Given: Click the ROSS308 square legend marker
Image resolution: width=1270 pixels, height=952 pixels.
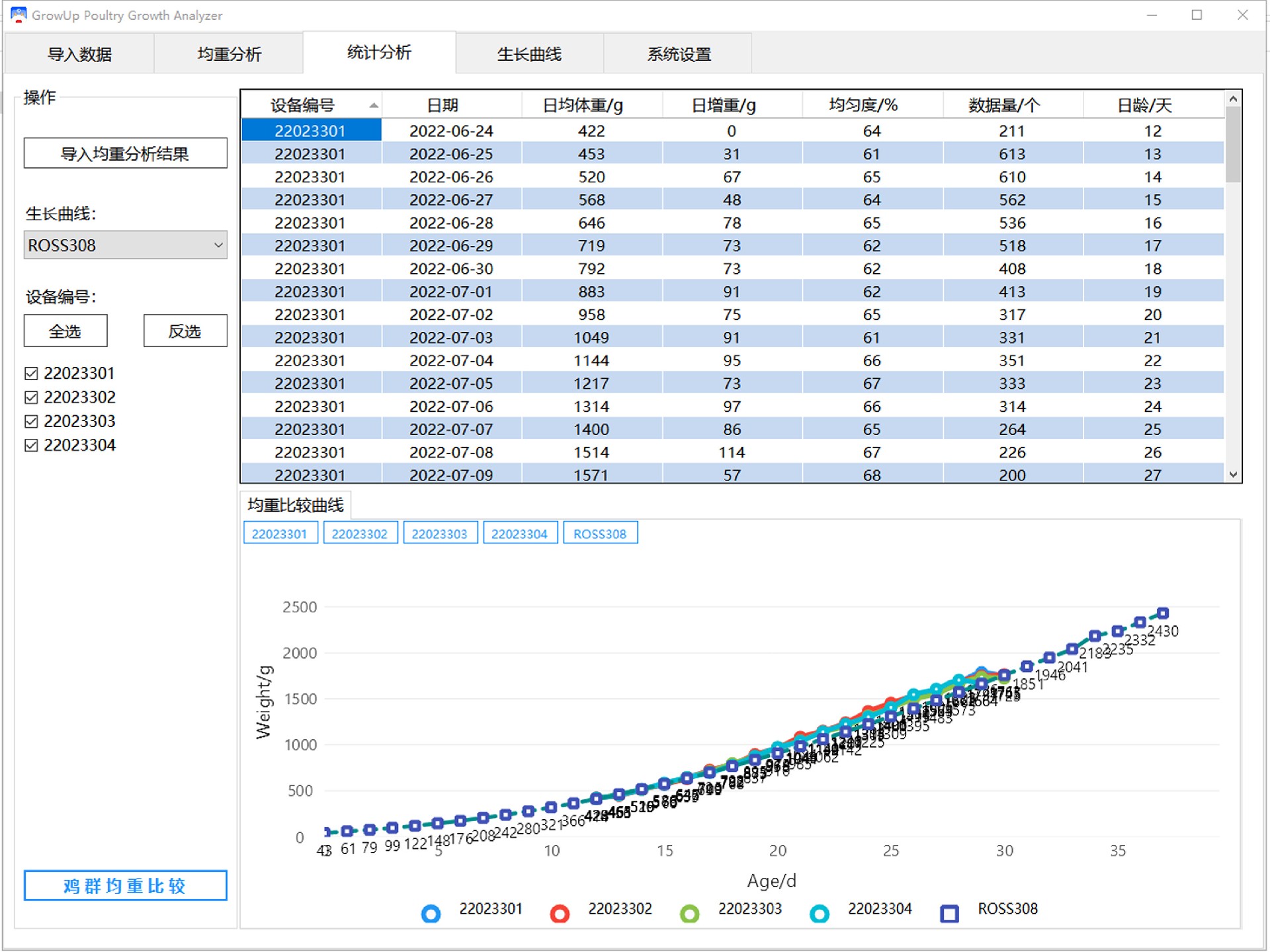Looking at the screenshot, I should tap(949, 914).
